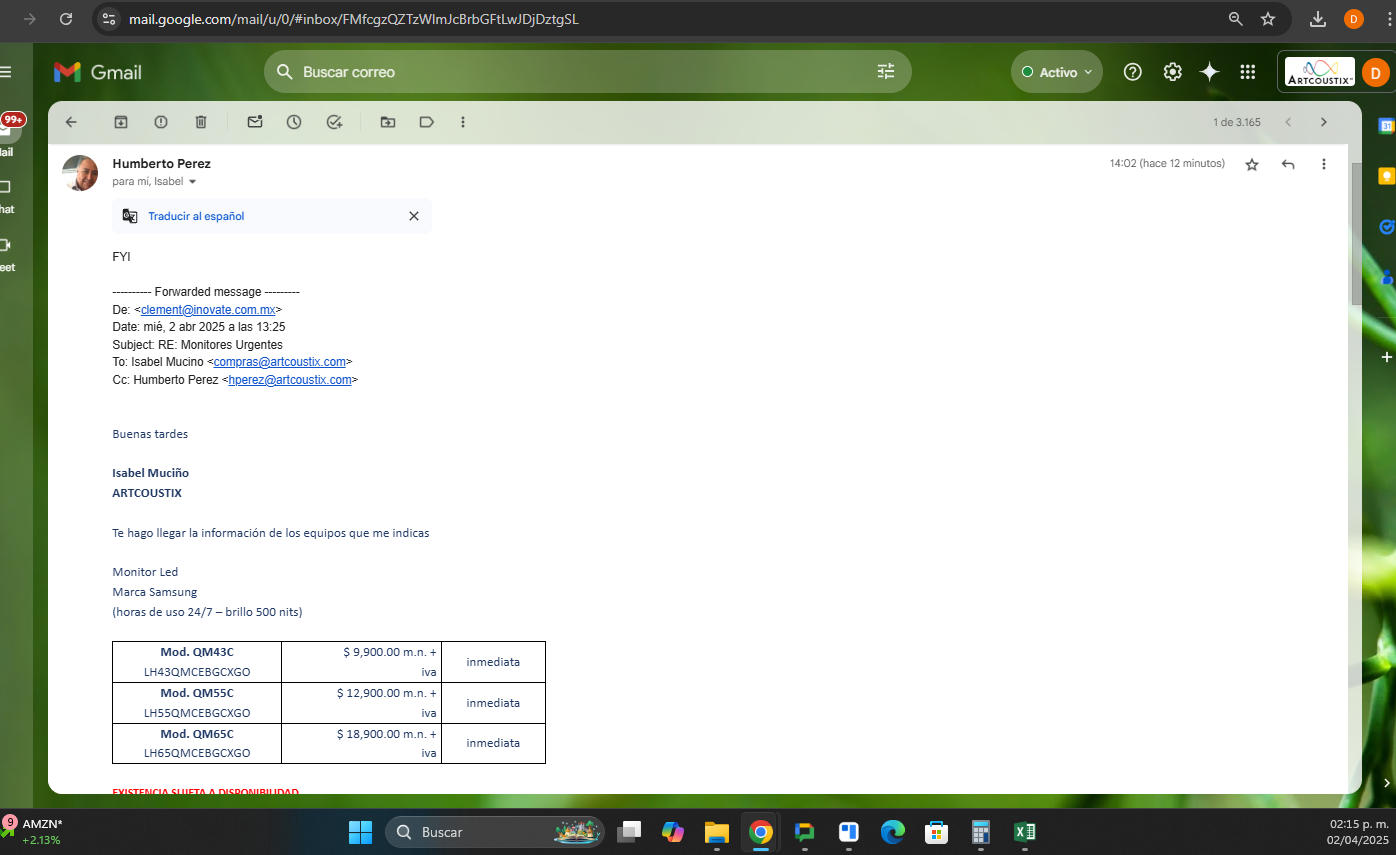Image resolution: width=1396 pixels, height=855 pixels.
Task: Select 'LH65QMCEBGCXGO' model code text
Action: point(197,753)
